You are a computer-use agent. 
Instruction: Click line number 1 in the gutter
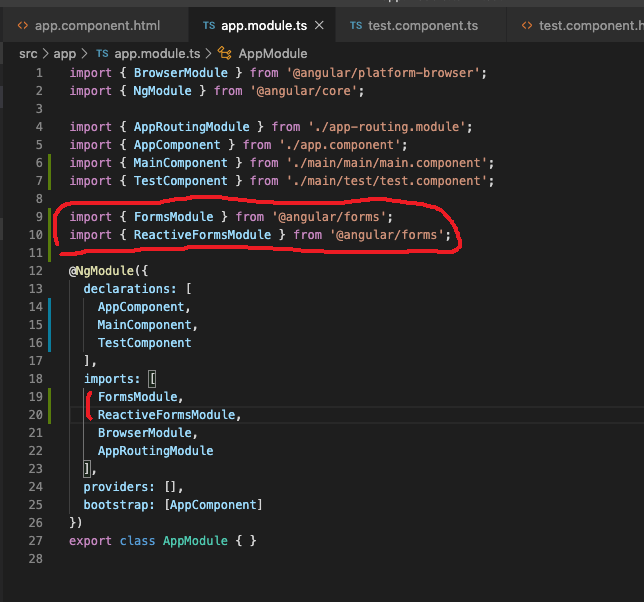(x=39, y=73)
